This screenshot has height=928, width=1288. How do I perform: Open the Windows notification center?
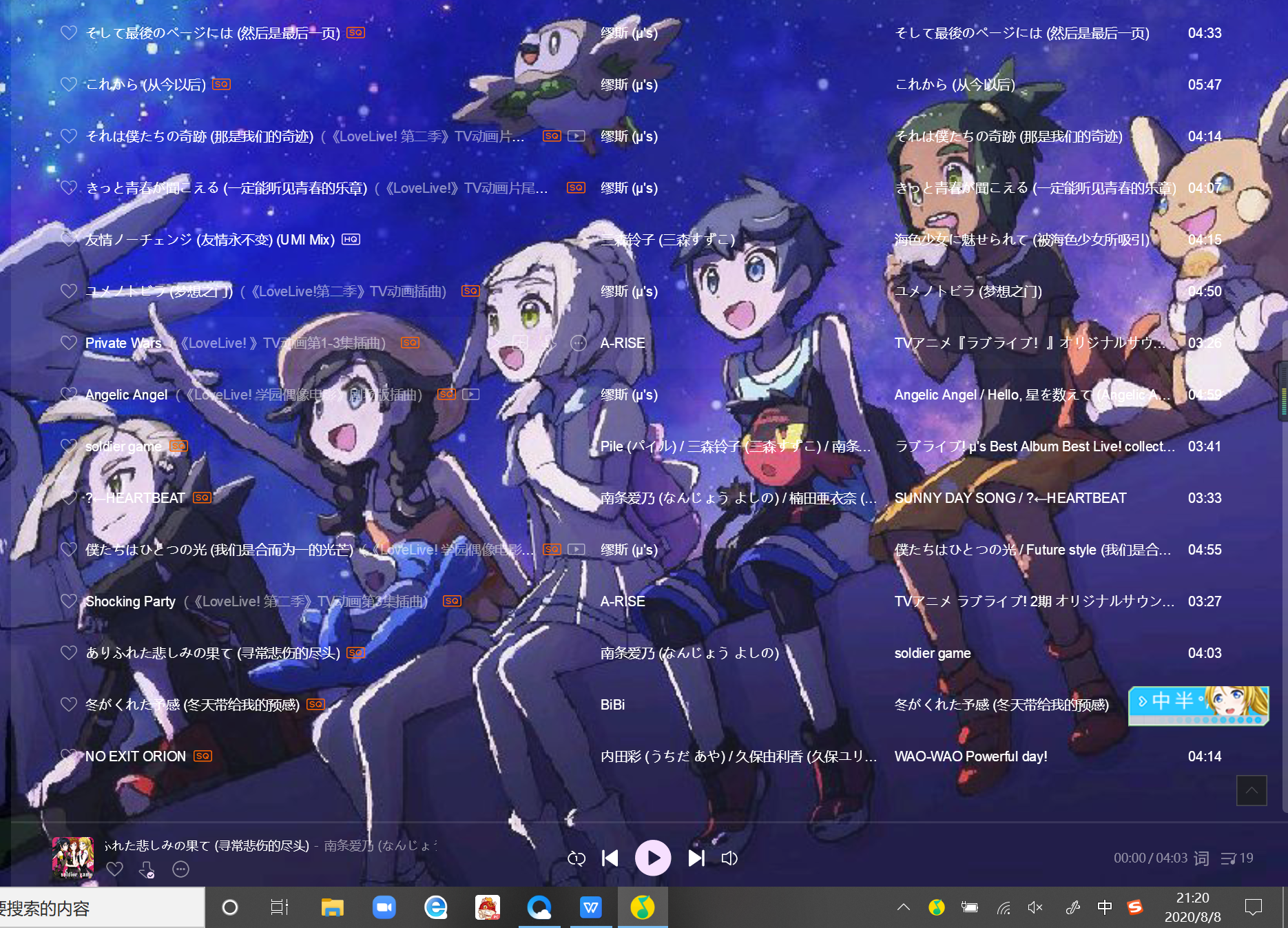(x=1254, y=907)
